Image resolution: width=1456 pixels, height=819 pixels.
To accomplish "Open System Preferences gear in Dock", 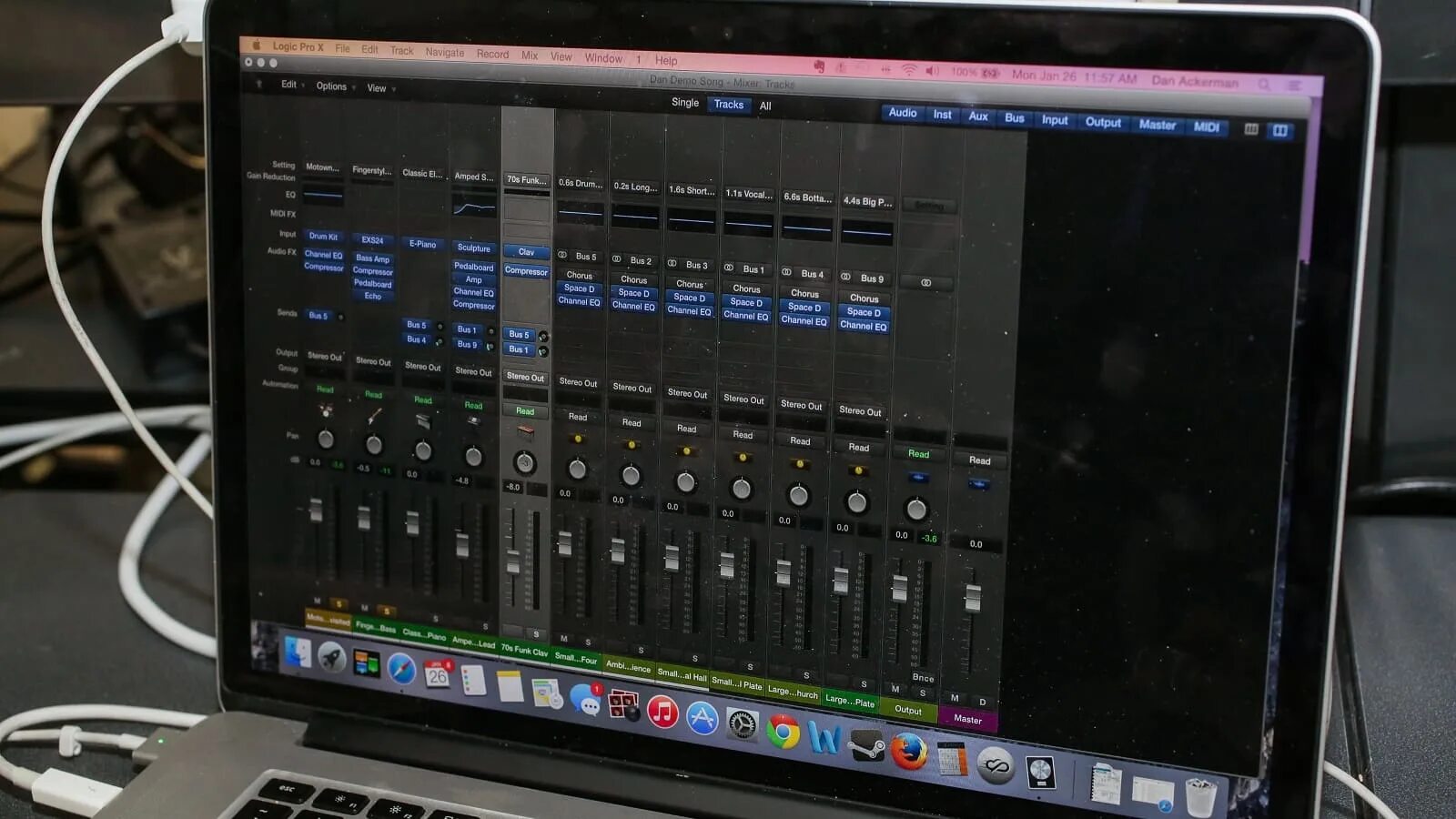I will click(x=742, y=724).
